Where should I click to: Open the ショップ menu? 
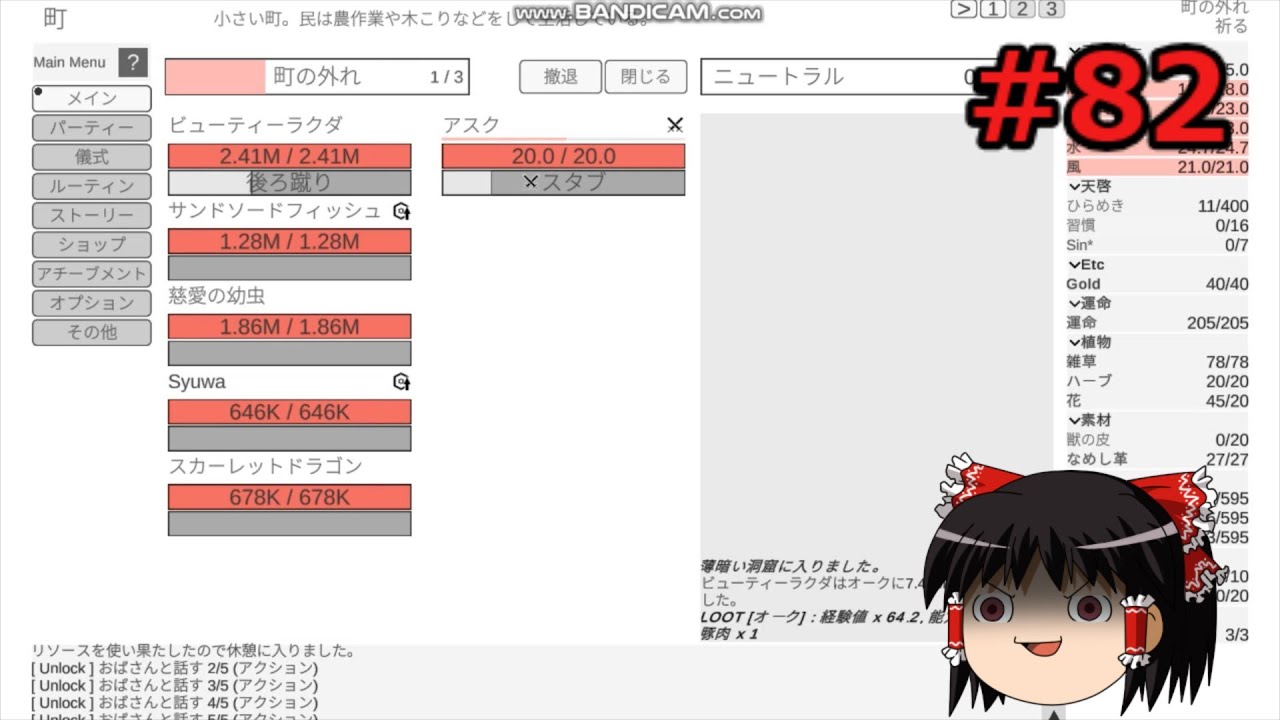tap(92, 244)
